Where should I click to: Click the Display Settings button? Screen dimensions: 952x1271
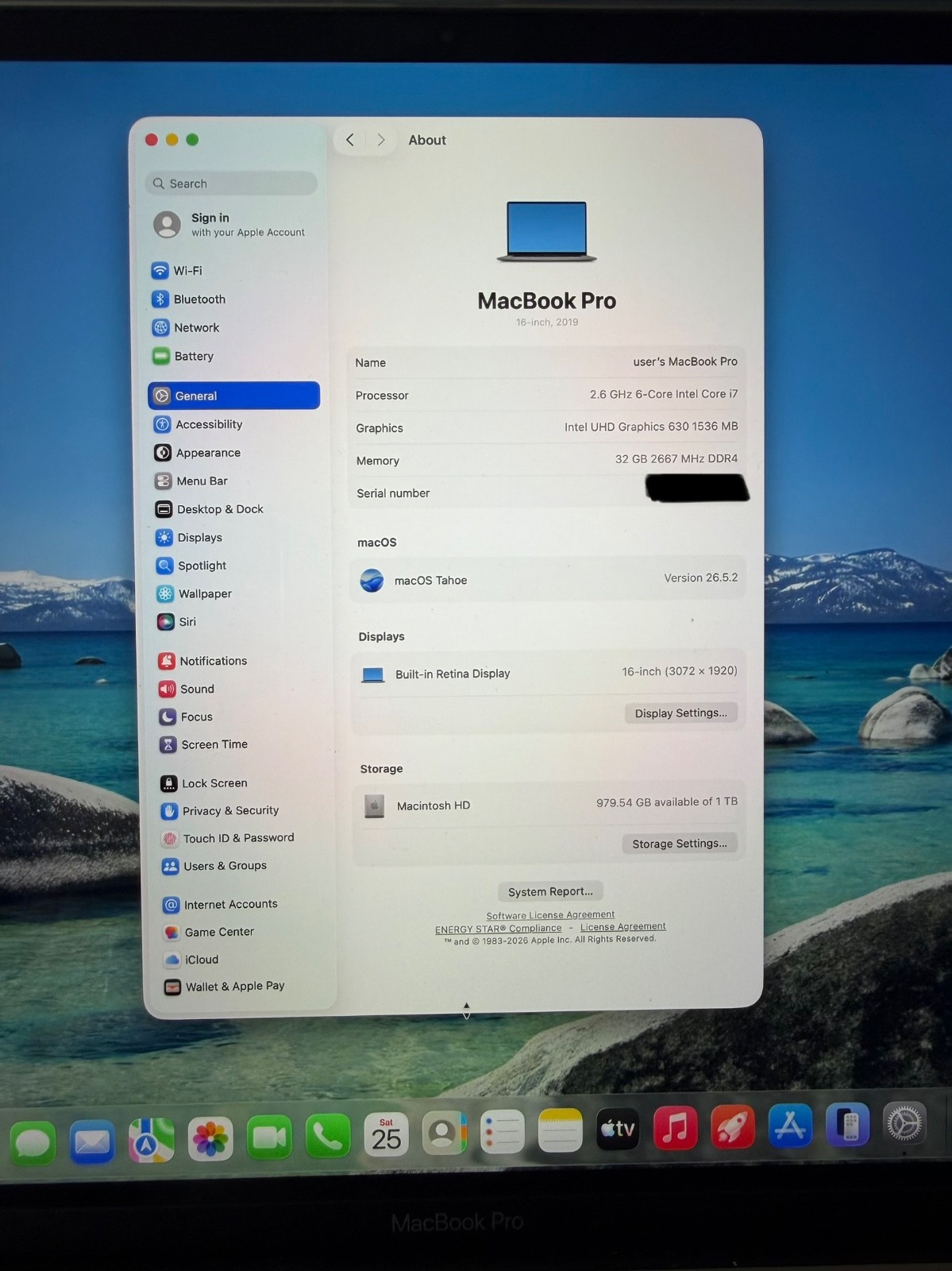(x=680, y=713)
